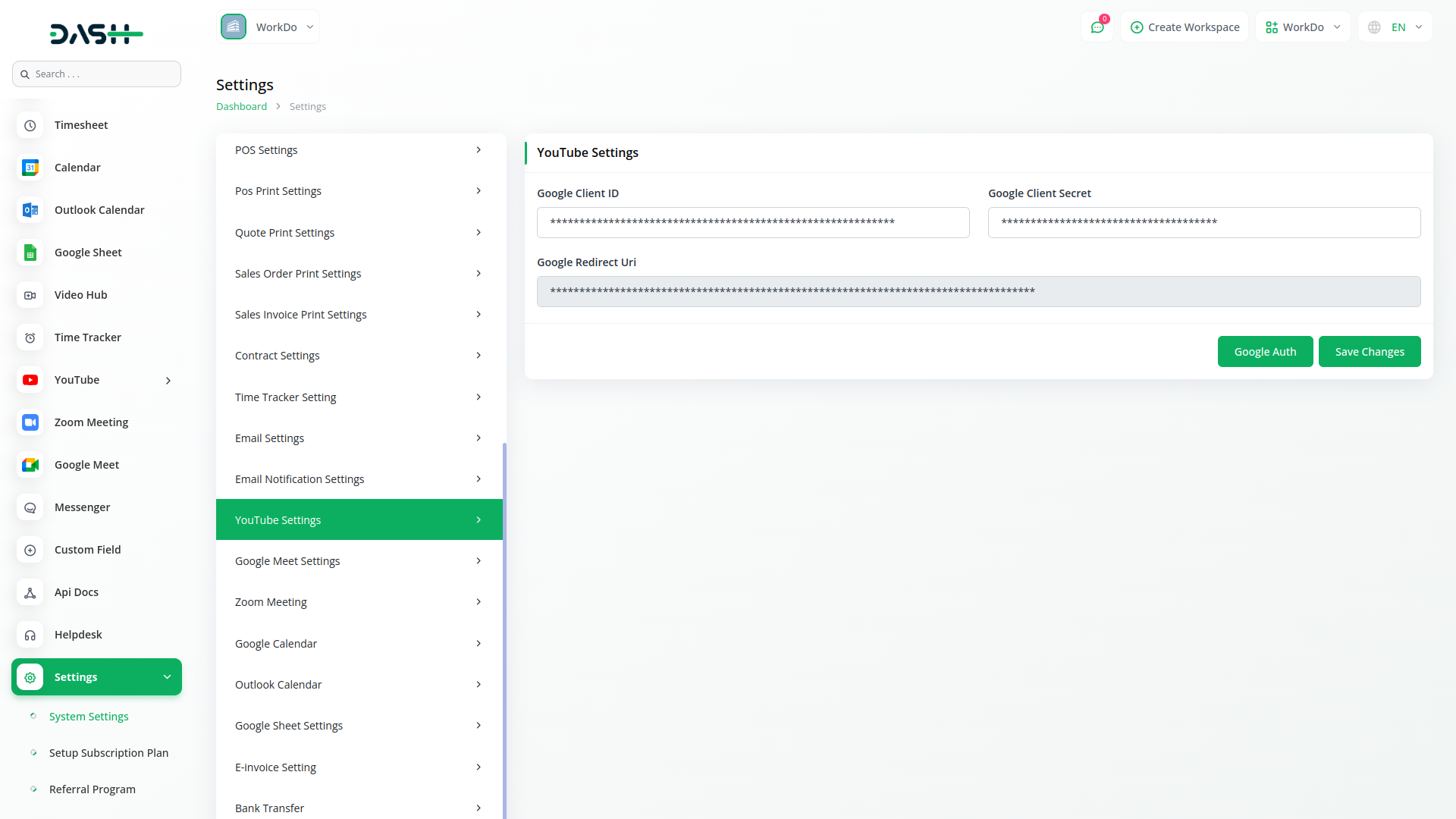Collapse the Settings sidebar menu
This screenshot has width=1456, height=819.
[x=167, y=677]
